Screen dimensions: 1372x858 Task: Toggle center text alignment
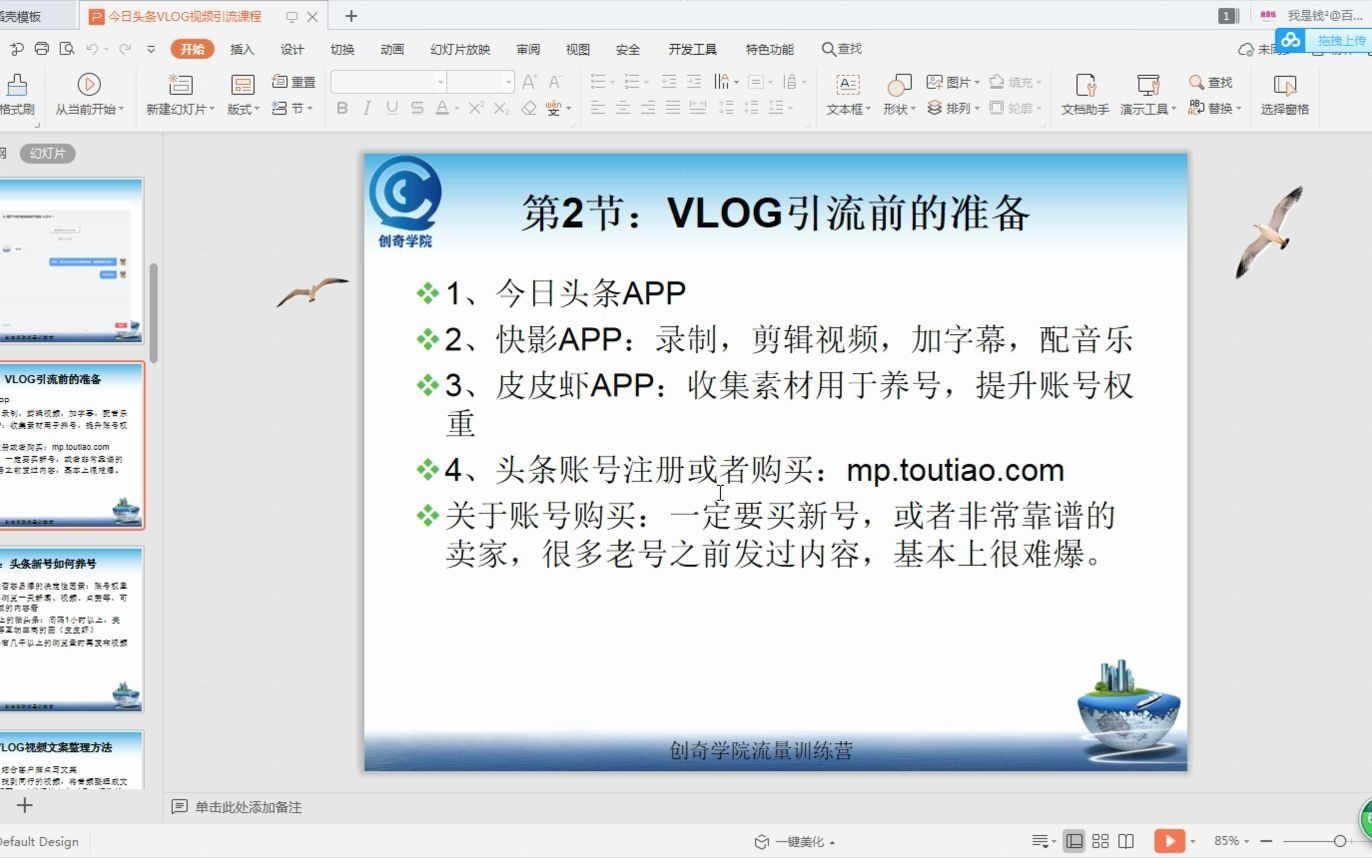point(623,108)
